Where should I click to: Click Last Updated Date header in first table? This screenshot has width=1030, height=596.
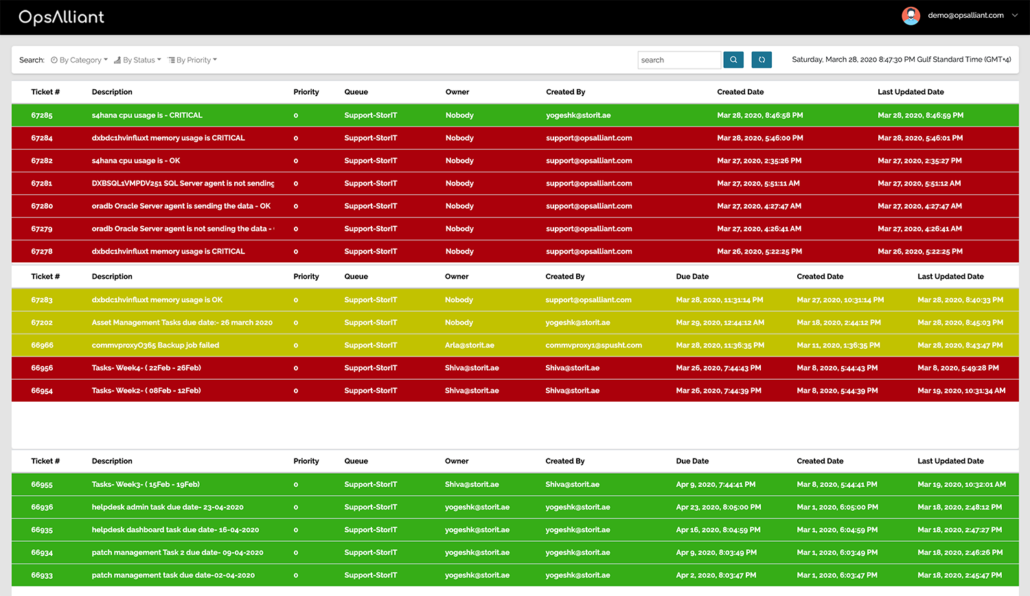910,92
